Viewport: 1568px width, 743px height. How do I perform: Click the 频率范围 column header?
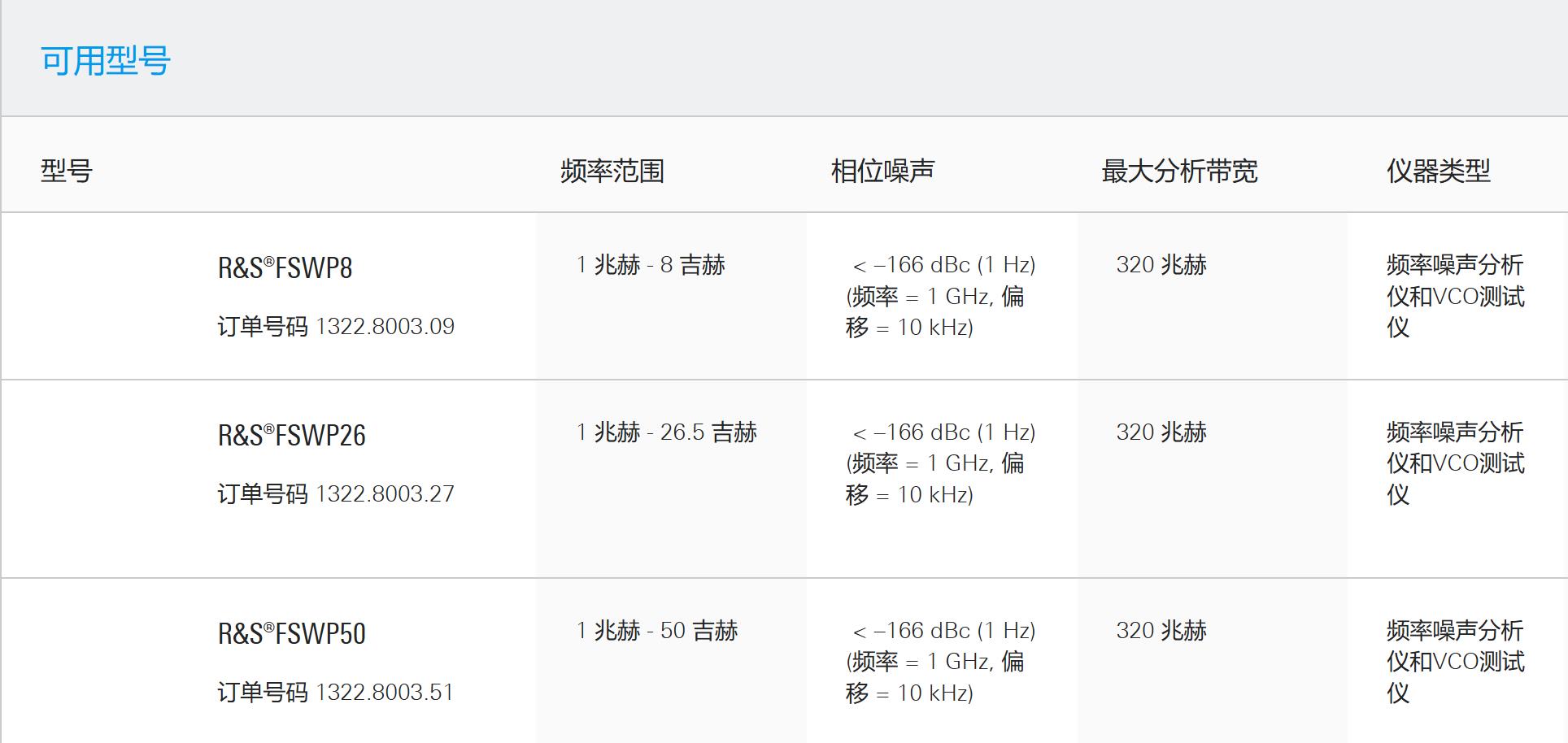click(x=612, y=172)
